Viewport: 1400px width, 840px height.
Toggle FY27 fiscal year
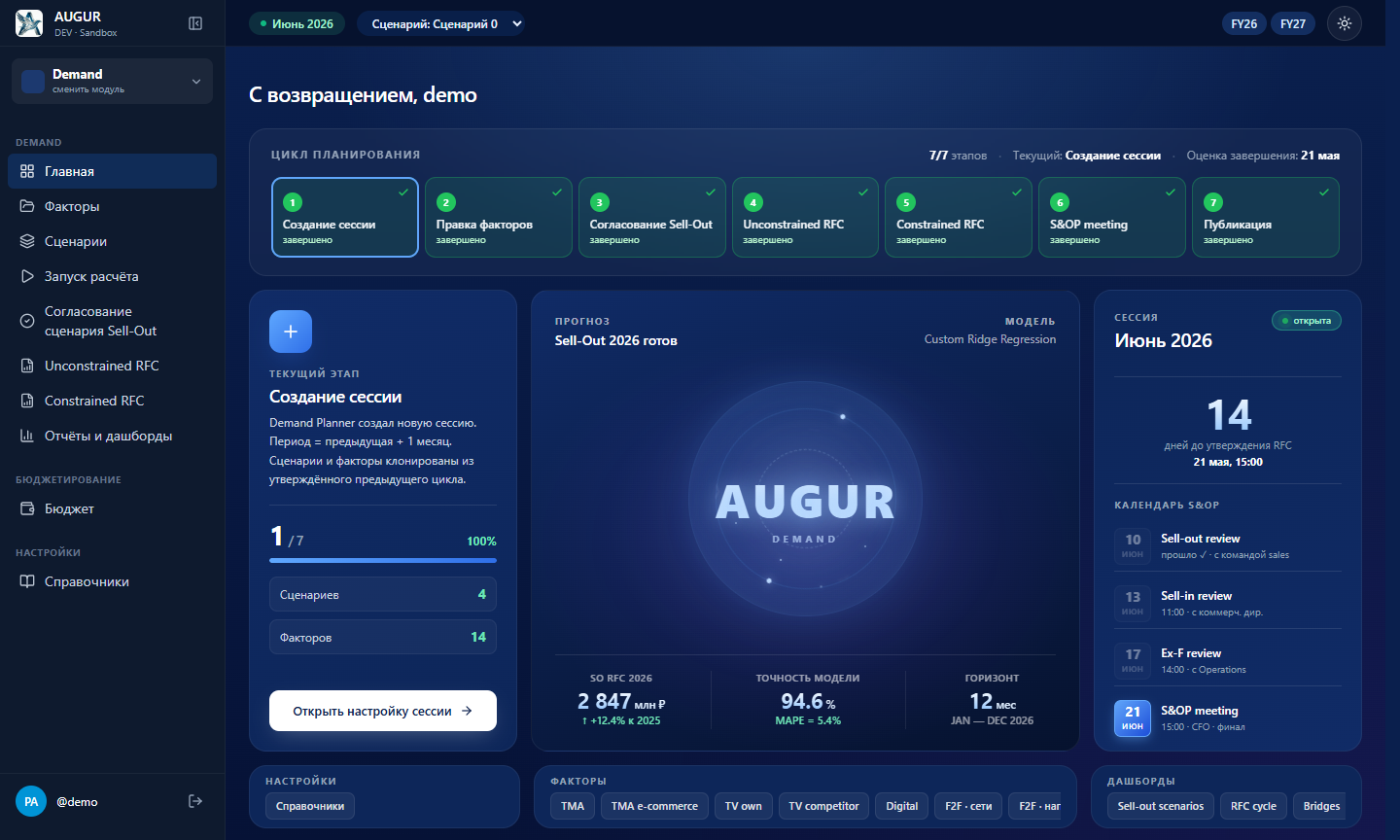pyautogui.click(x=1293, y=23)
